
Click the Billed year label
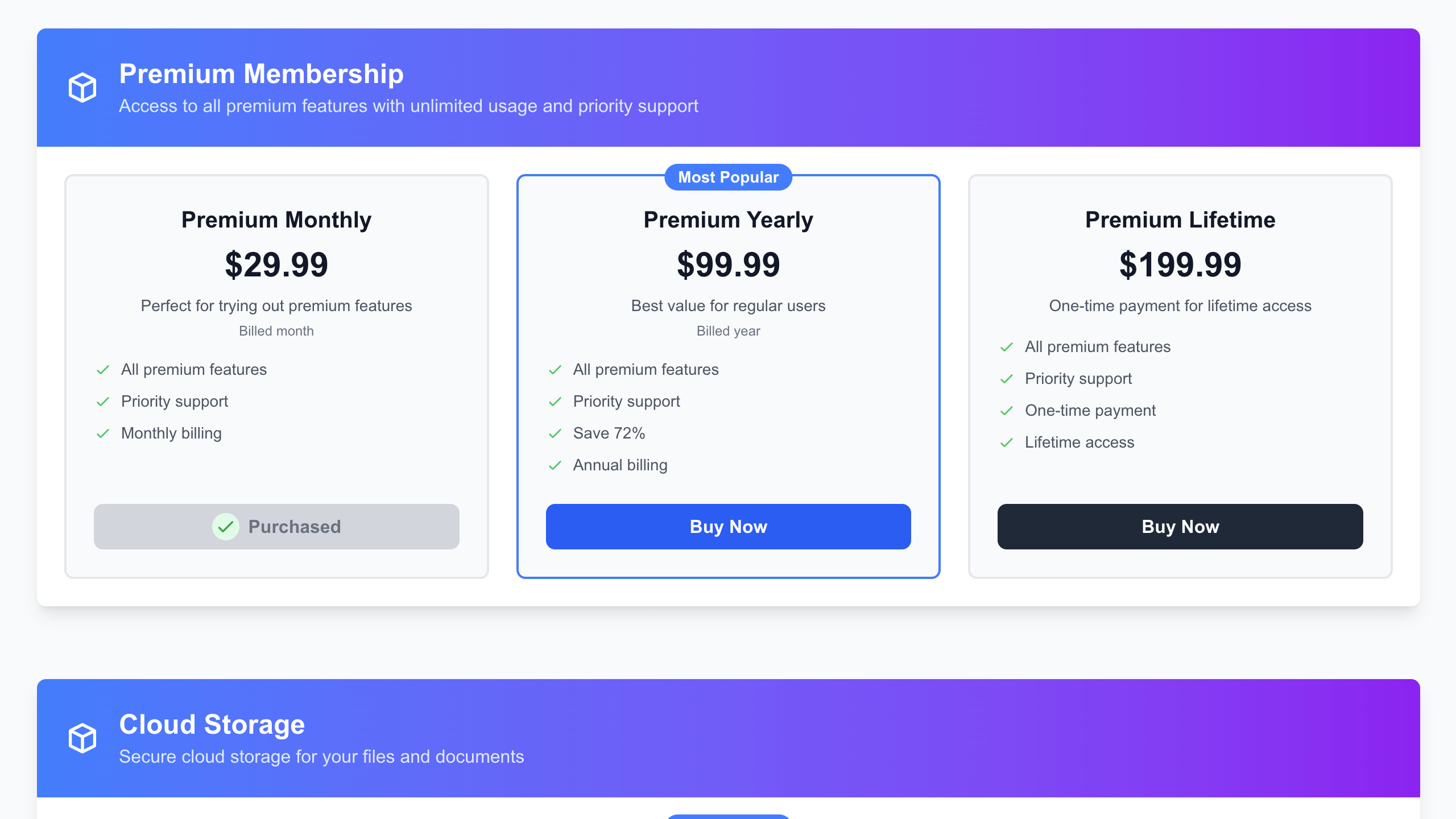click(x=728, y=331)
